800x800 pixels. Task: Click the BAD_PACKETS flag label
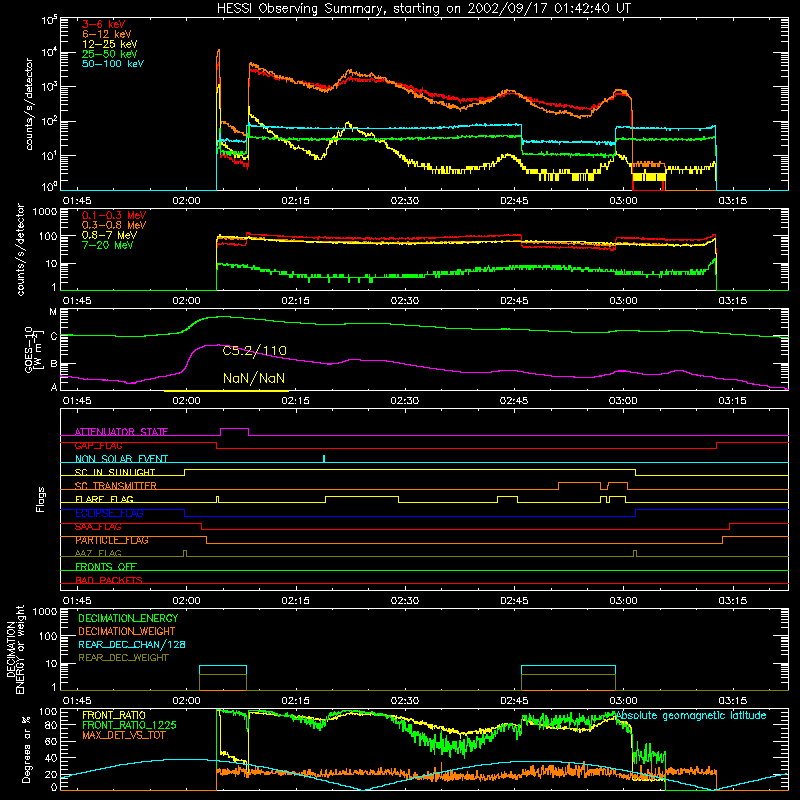(x=109, y=580)
